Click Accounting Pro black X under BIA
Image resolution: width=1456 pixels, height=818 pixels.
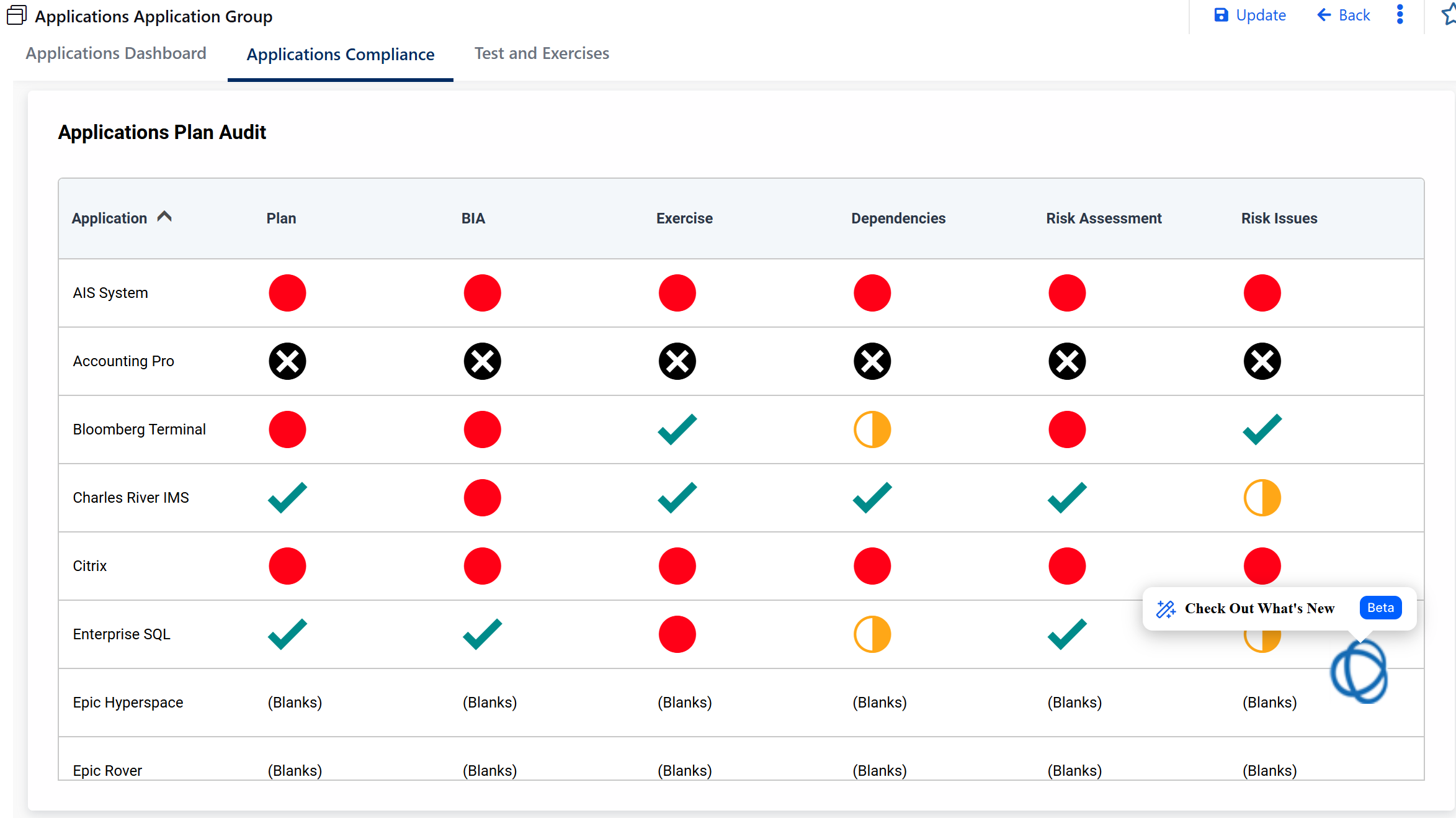tap(482, 361)
